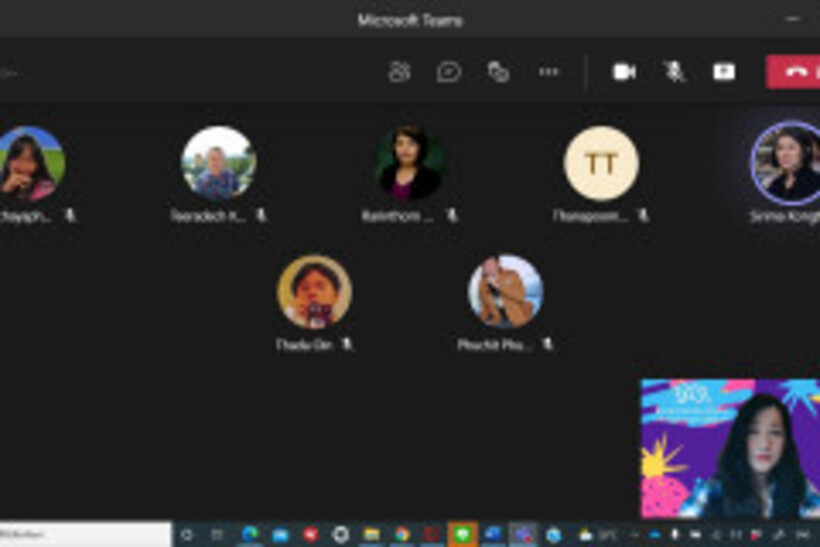
Task: Open the share content tray
Action: point(723,72)
